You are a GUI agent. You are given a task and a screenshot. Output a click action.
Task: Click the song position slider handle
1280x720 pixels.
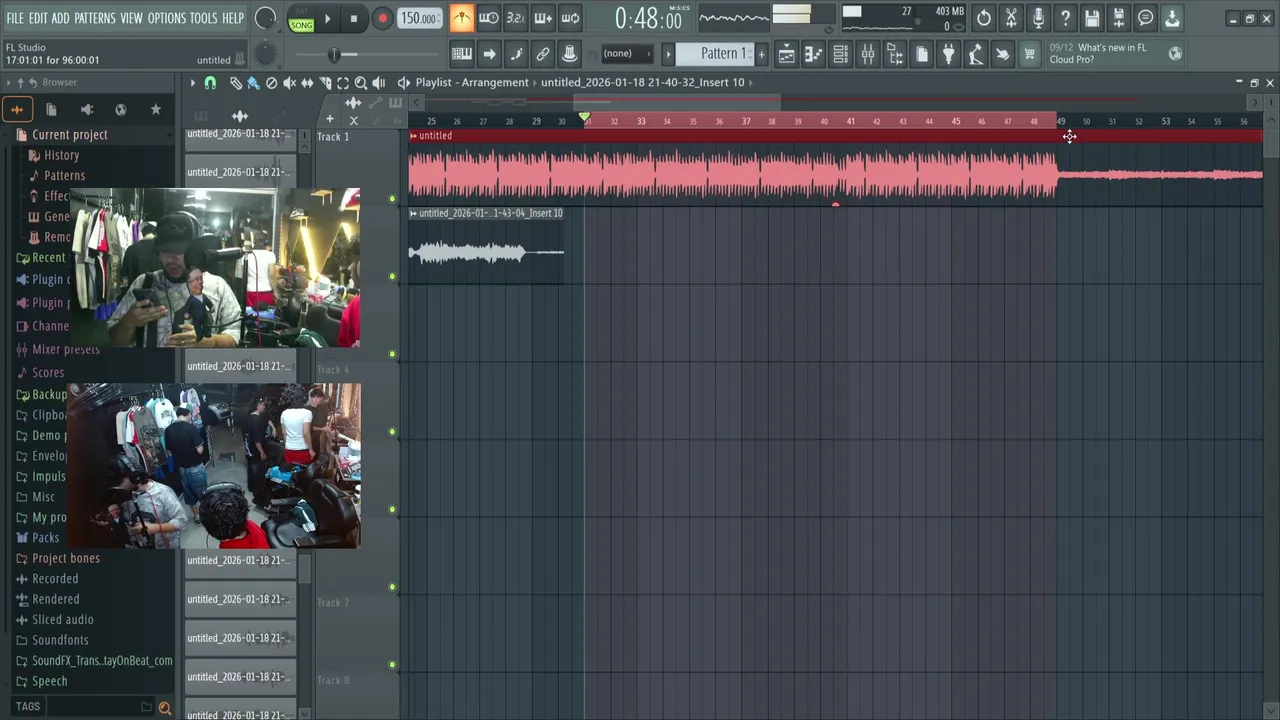click(334, 54)
